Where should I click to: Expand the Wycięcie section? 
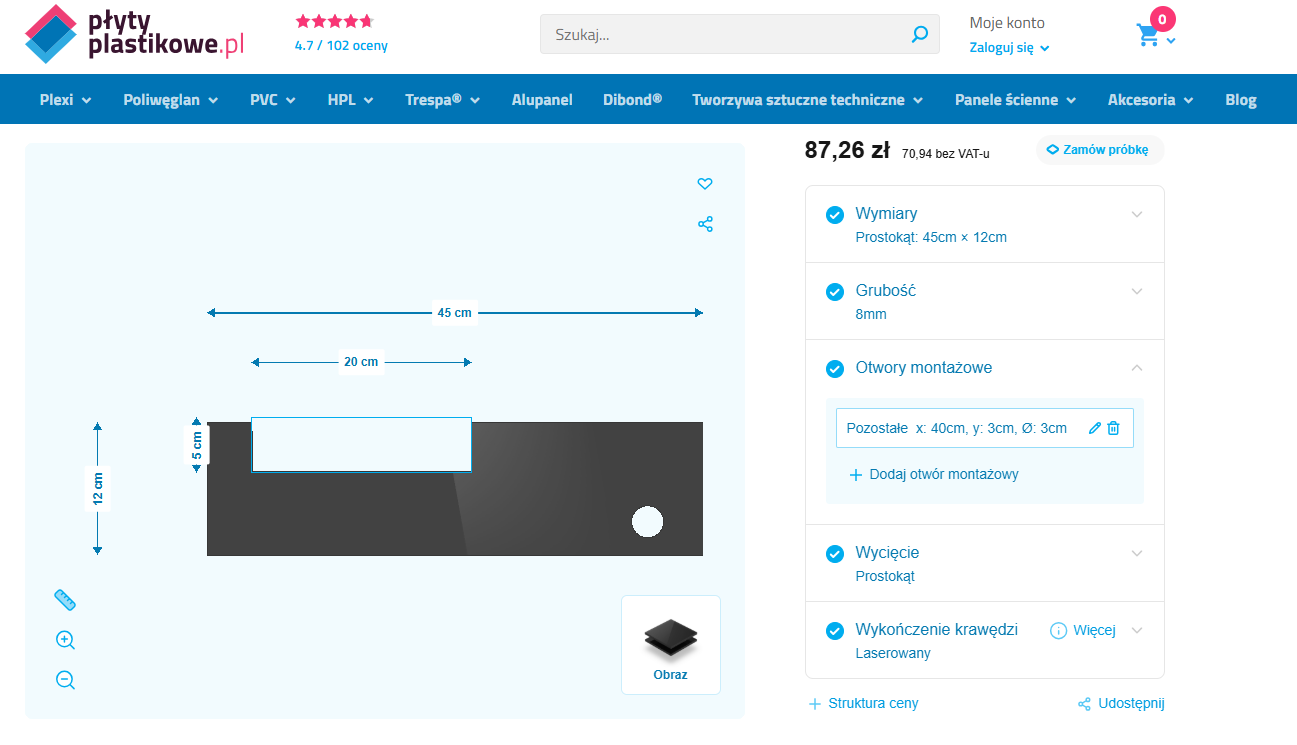[1136, 553]
